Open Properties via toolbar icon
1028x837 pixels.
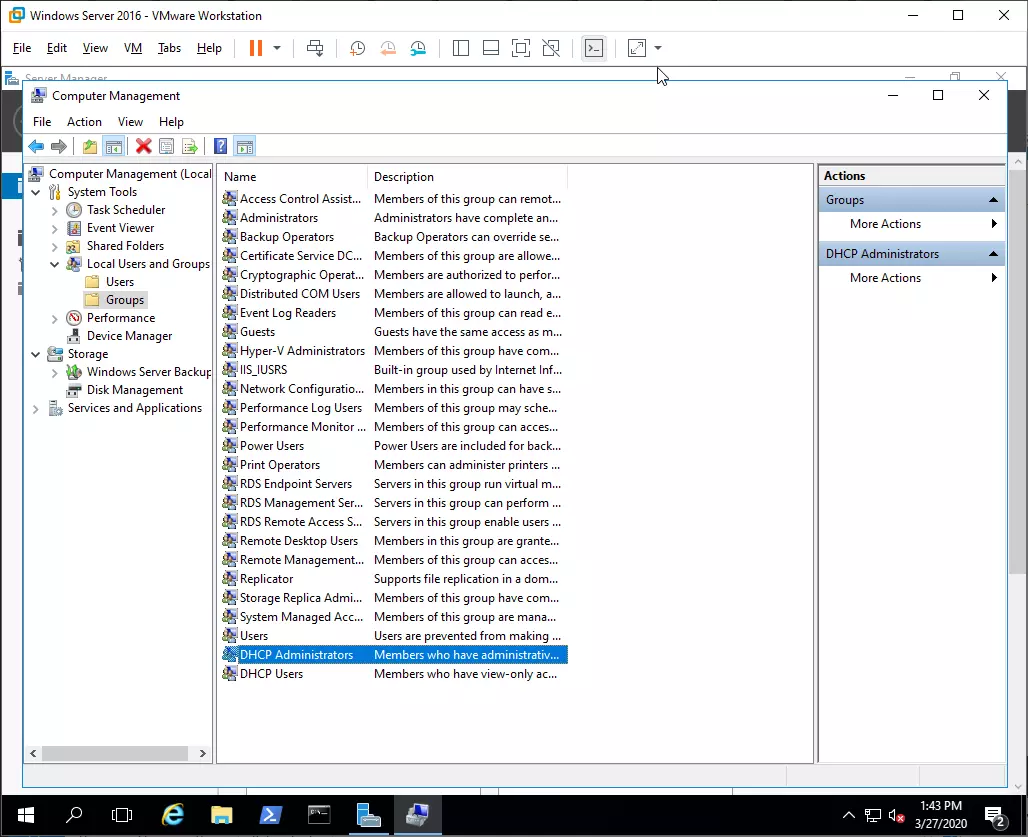coord(167,146)
